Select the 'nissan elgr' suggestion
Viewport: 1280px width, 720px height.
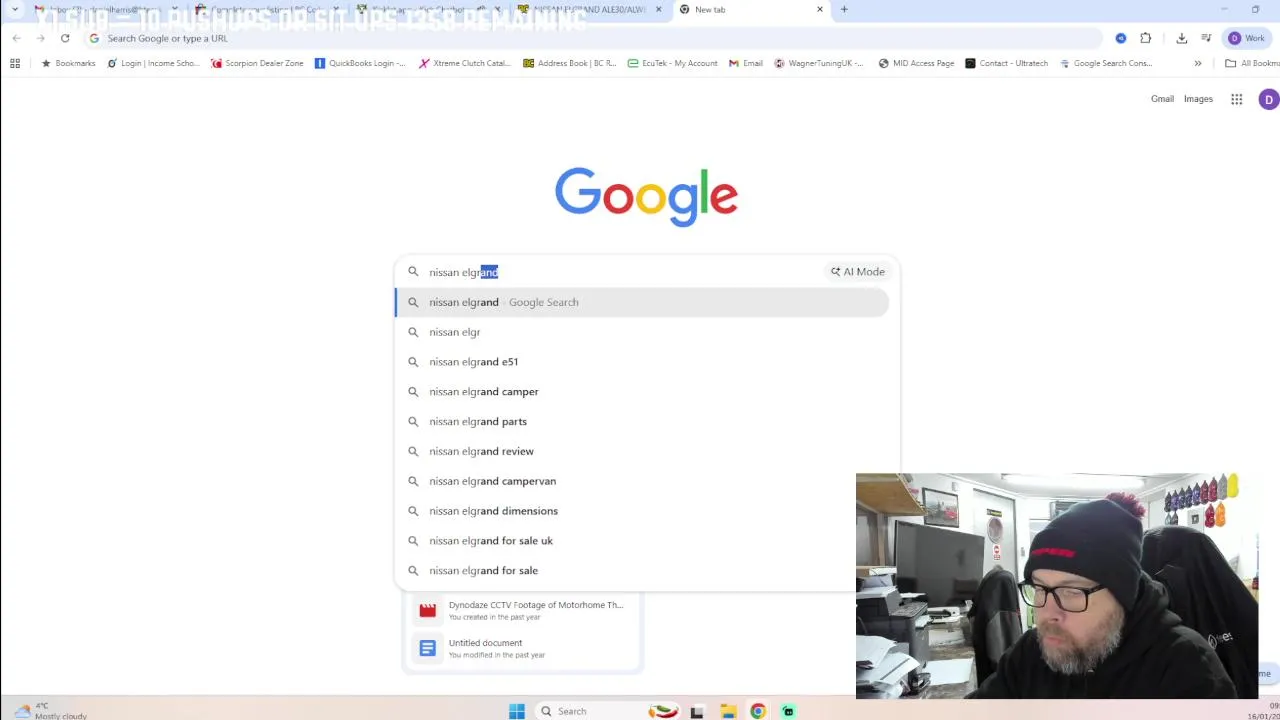point(642,332)
